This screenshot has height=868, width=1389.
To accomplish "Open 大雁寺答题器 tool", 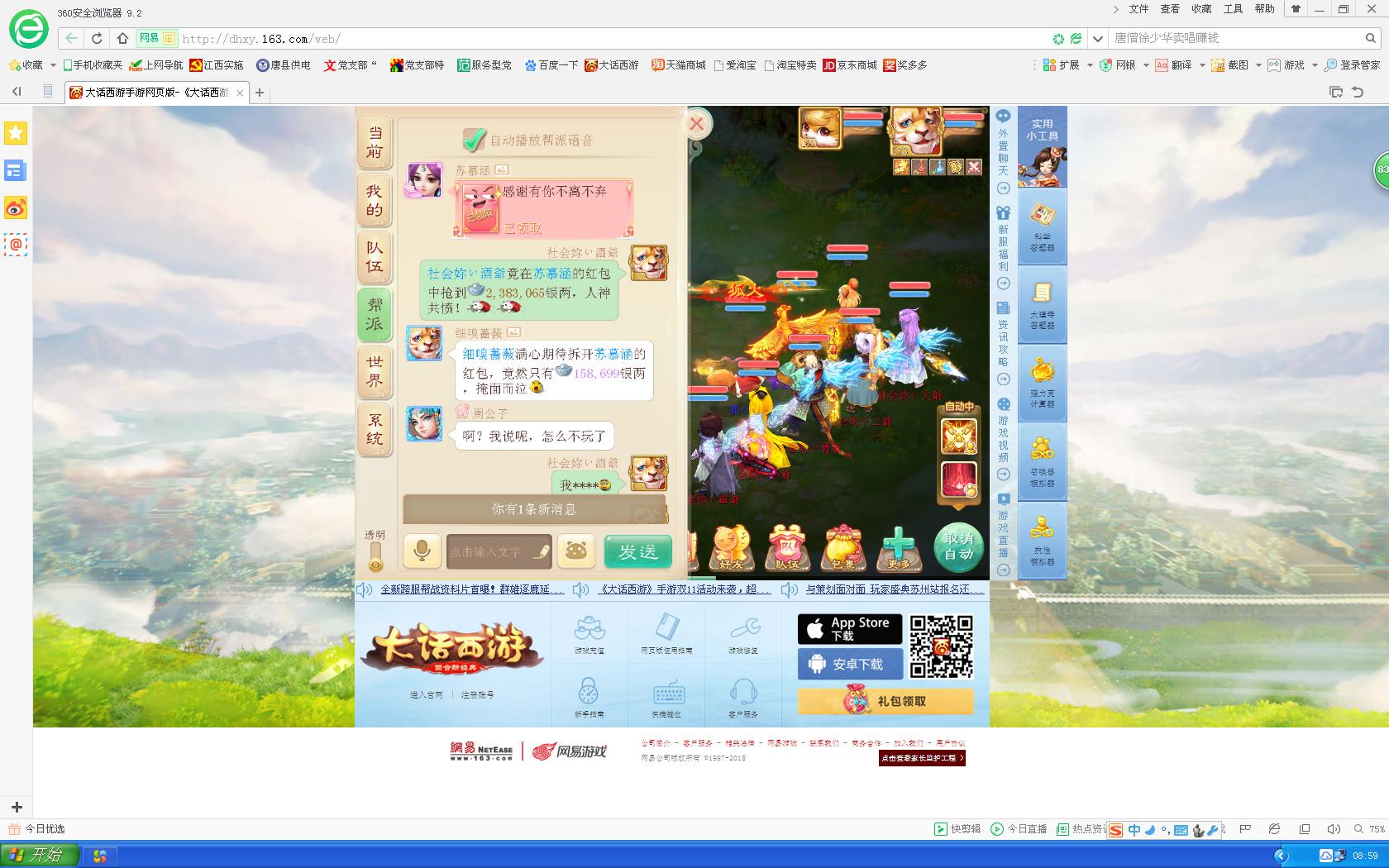I will click(1042, 304).
